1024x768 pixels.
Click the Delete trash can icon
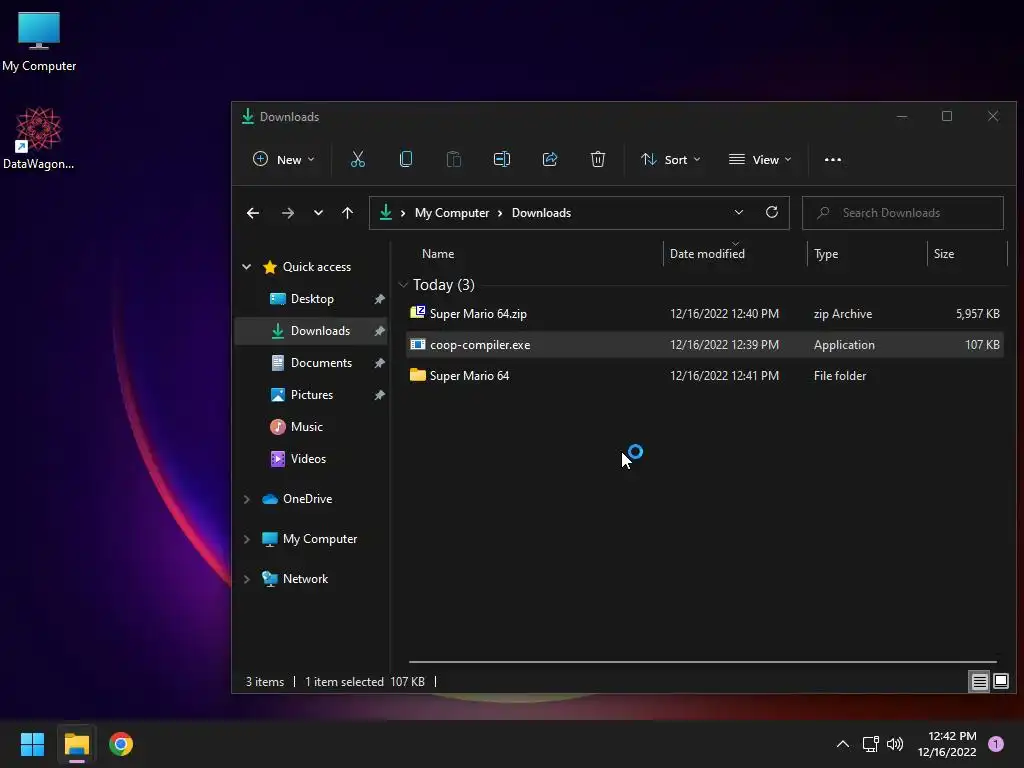[598, 159]
